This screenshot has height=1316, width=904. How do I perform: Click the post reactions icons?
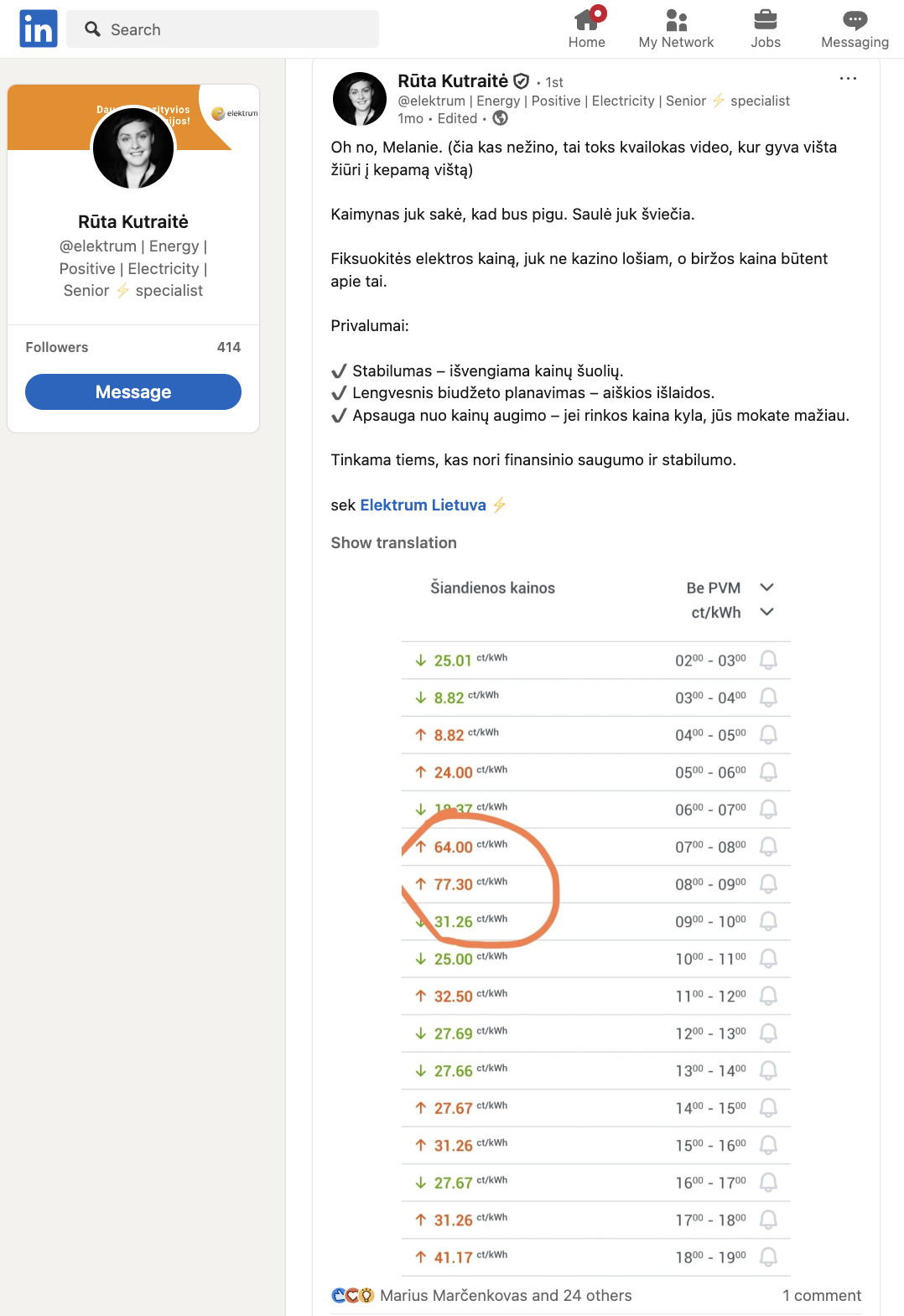tap(352, 1295)
